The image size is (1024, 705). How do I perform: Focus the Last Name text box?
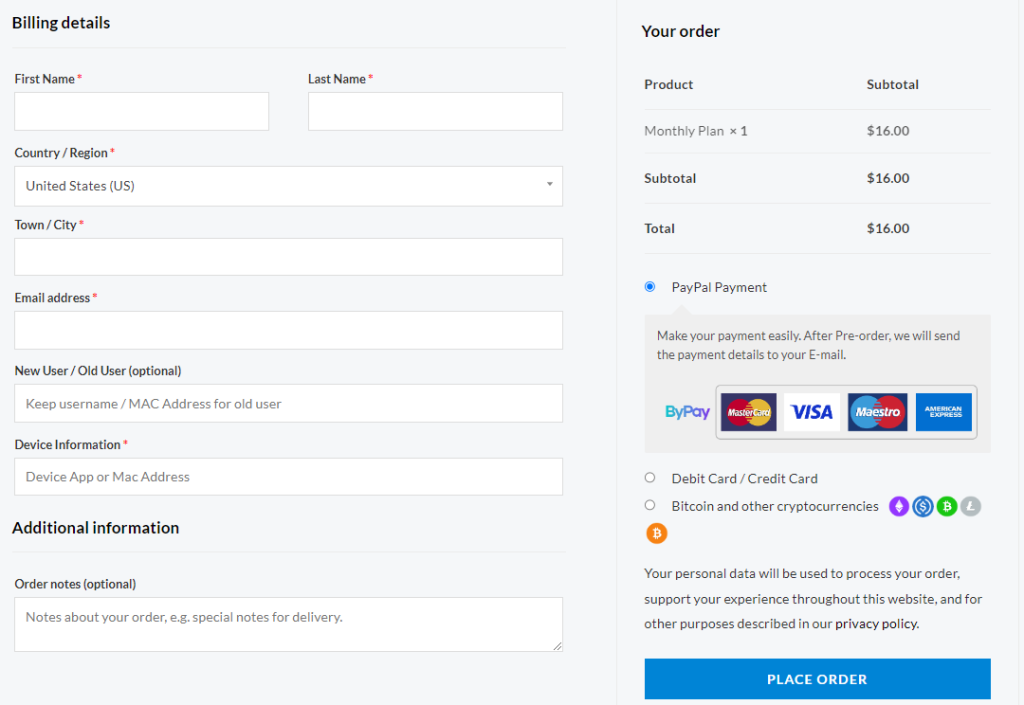pyautogui.click(x=435, y=112)
